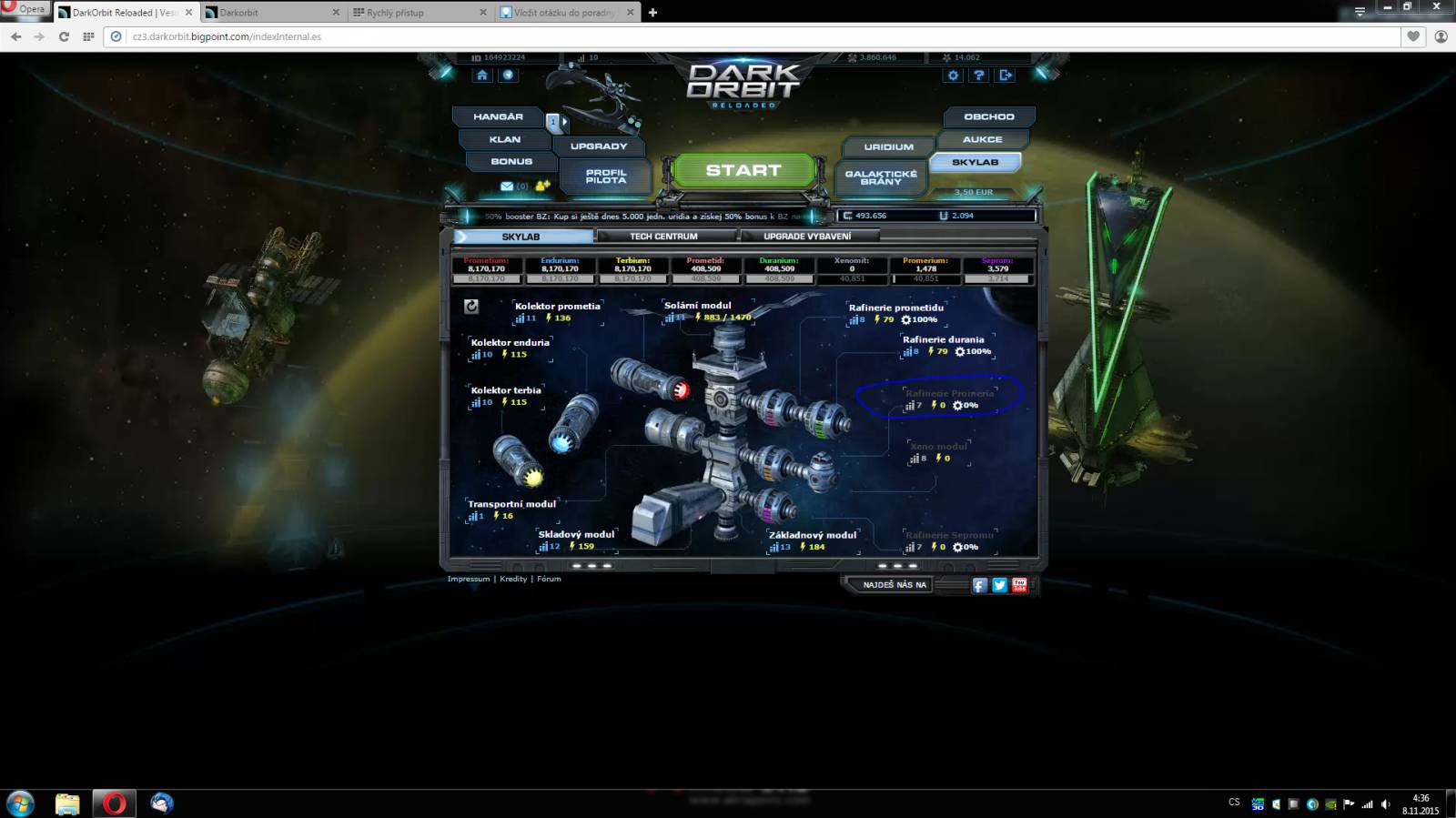
Task: Click the Opera icon in the Windows taskbar
Action: 114,803
